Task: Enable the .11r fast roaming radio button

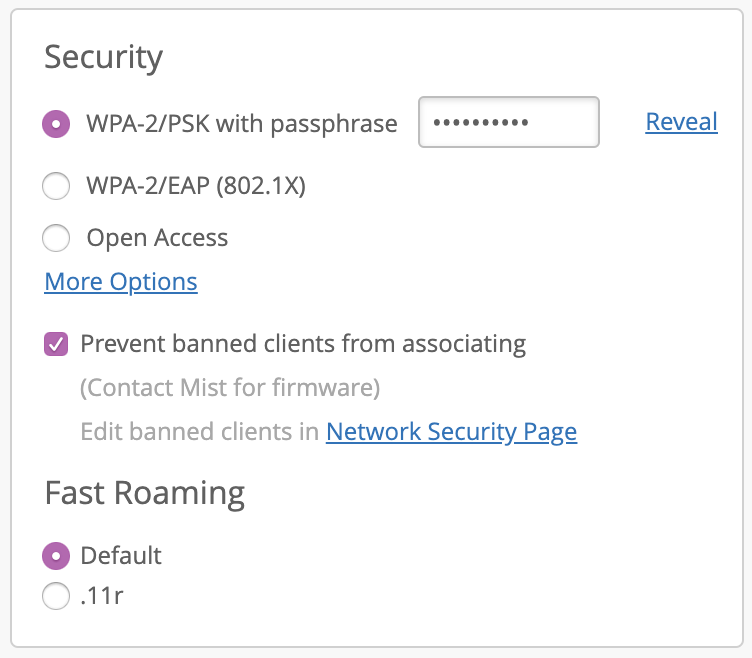Action: point(56,597)
